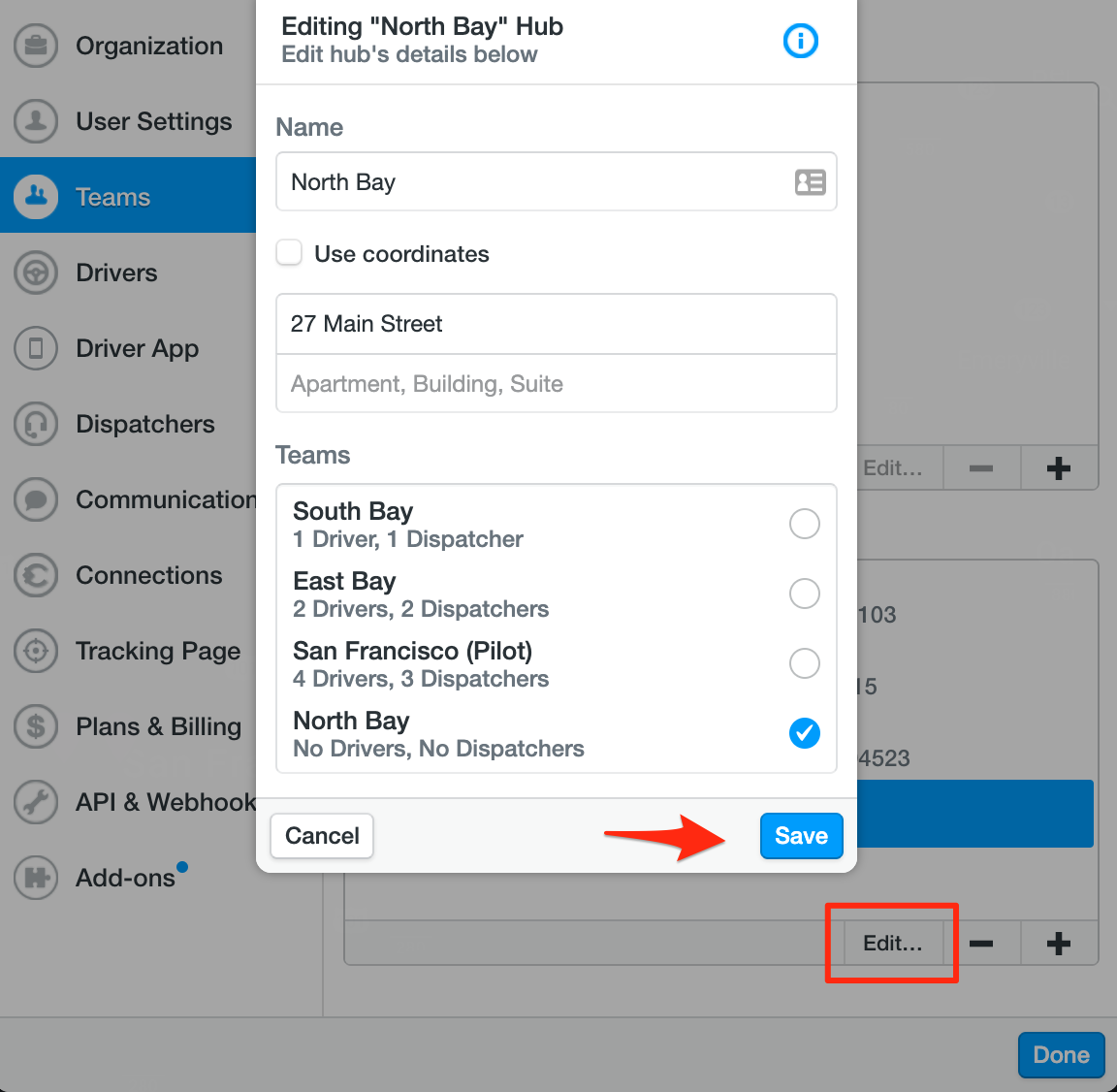Image resolution: width=1117 pixels, height=1092 pixels.
Task: Click the API & Webhooks wrench icon
Action: click(36, 802)
